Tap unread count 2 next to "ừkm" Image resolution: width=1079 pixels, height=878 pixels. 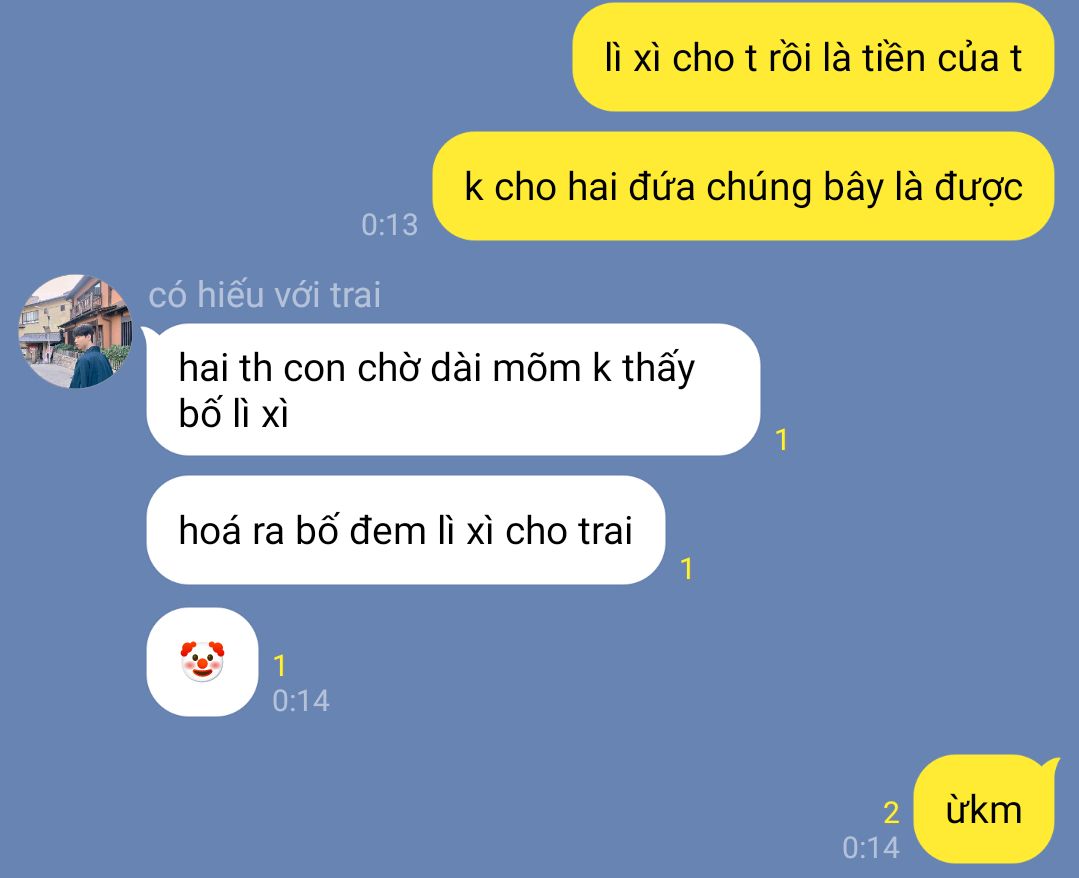pyautogui.click(x=891, y=813)
